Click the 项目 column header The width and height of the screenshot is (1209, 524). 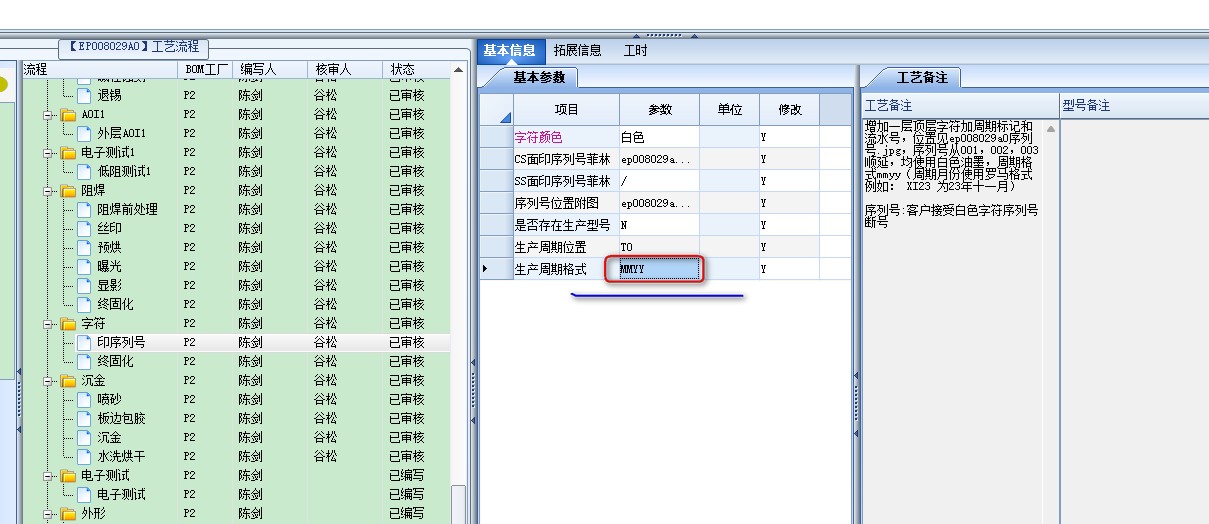pyautogui.click(x=566, y=110)
